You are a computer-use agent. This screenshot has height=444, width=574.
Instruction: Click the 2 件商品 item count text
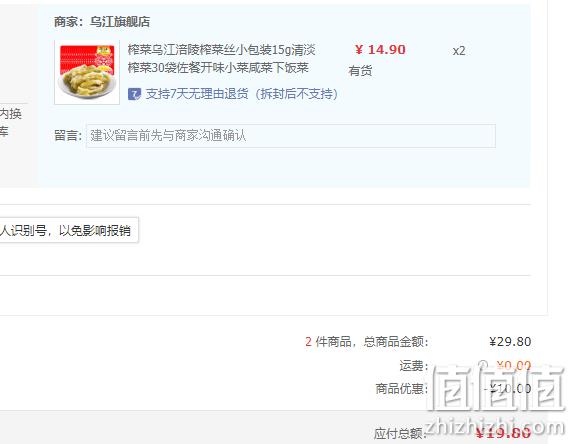[x=328, y=342]
